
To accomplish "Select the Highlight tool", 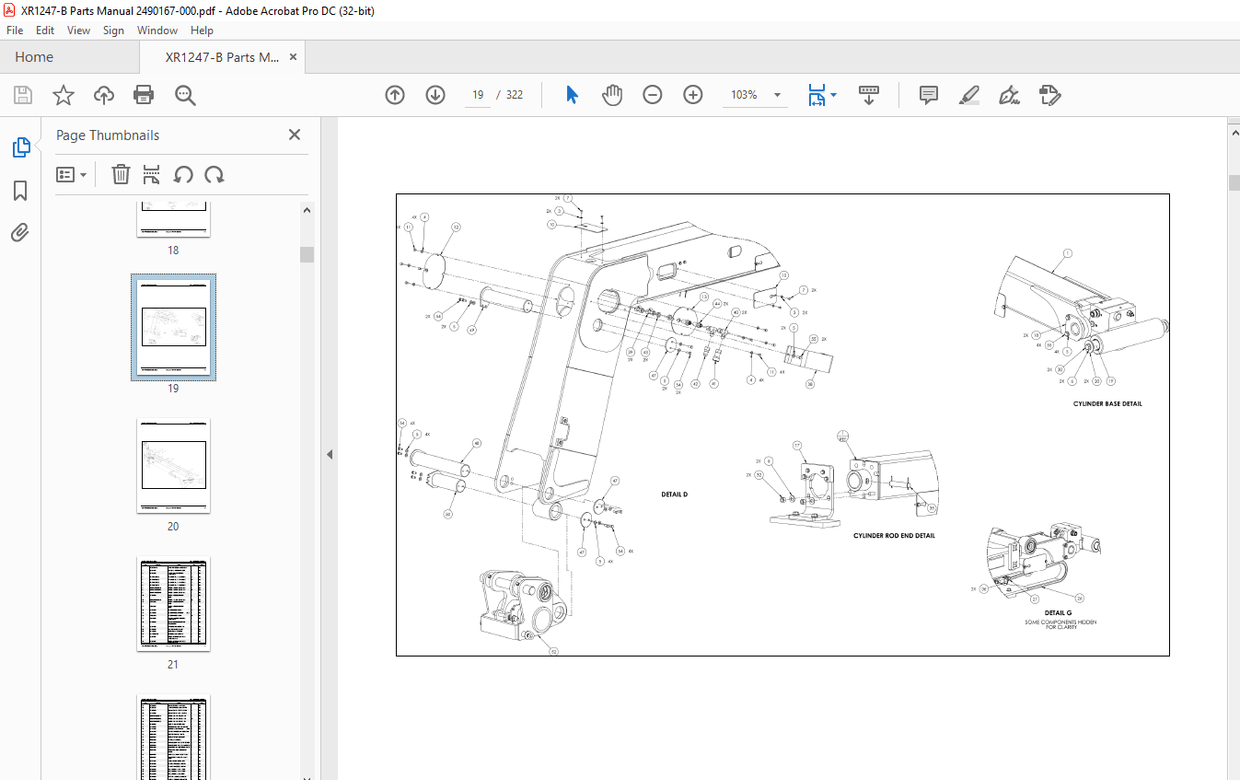I will [968, 94].
